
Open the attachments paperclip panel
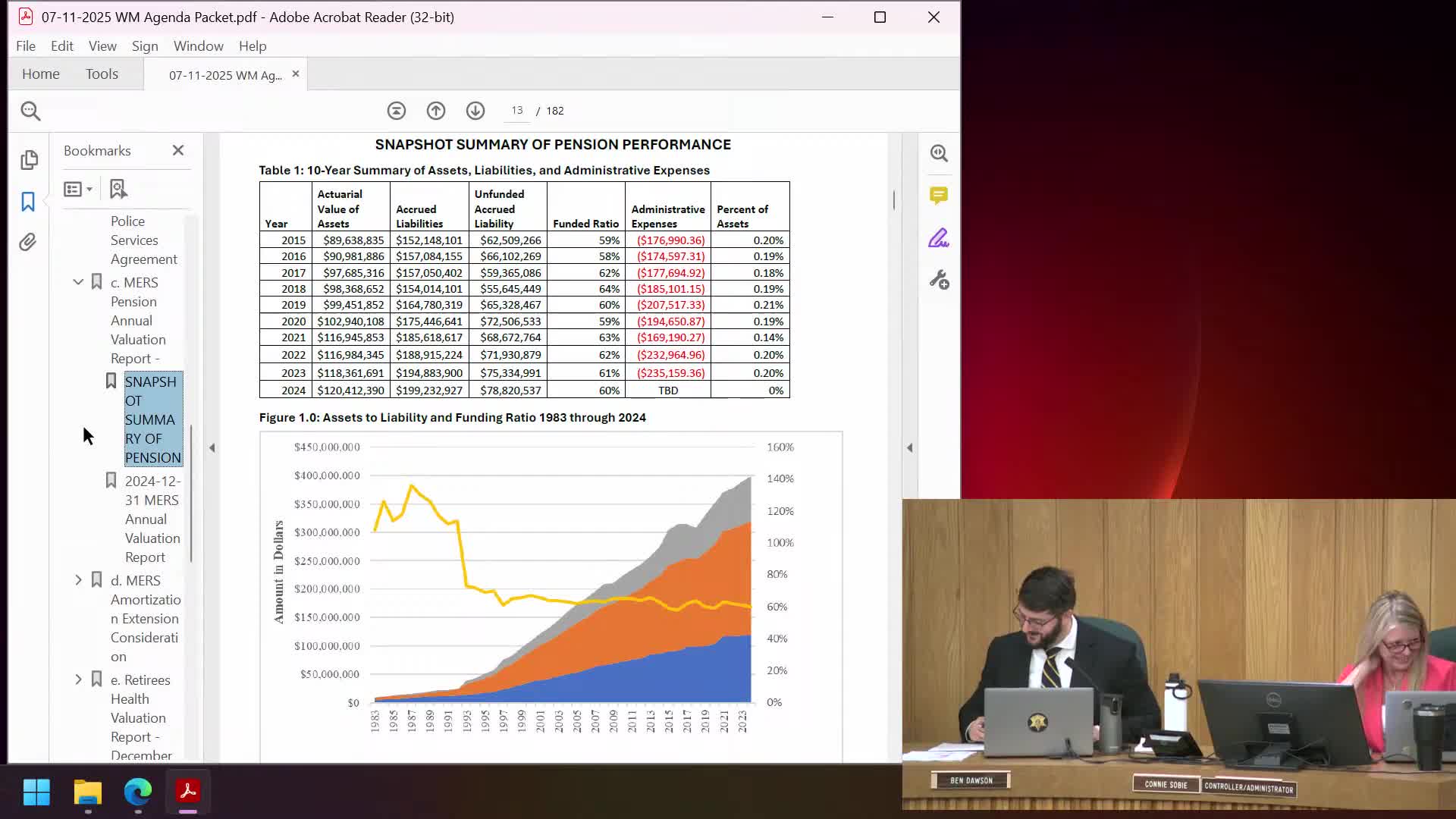[x=28, y=242]
